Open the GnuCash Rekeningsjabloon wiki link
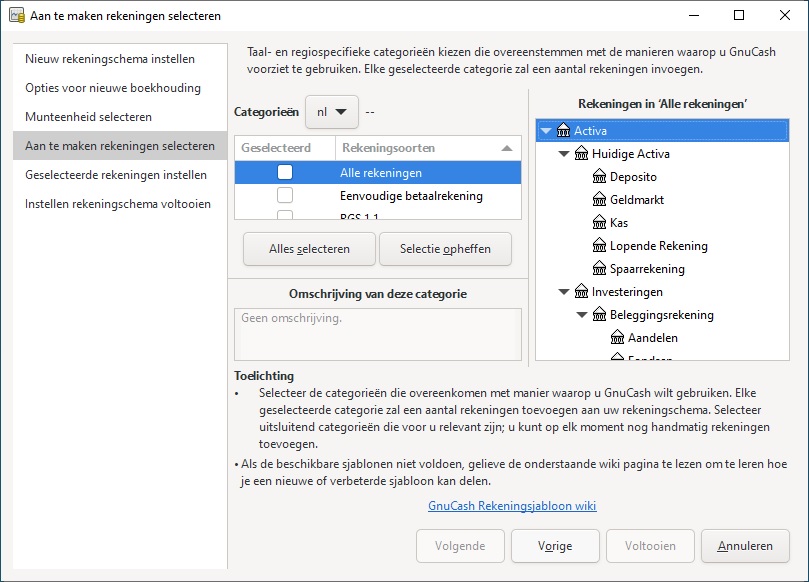809x582 pixels. coord(512,506)
